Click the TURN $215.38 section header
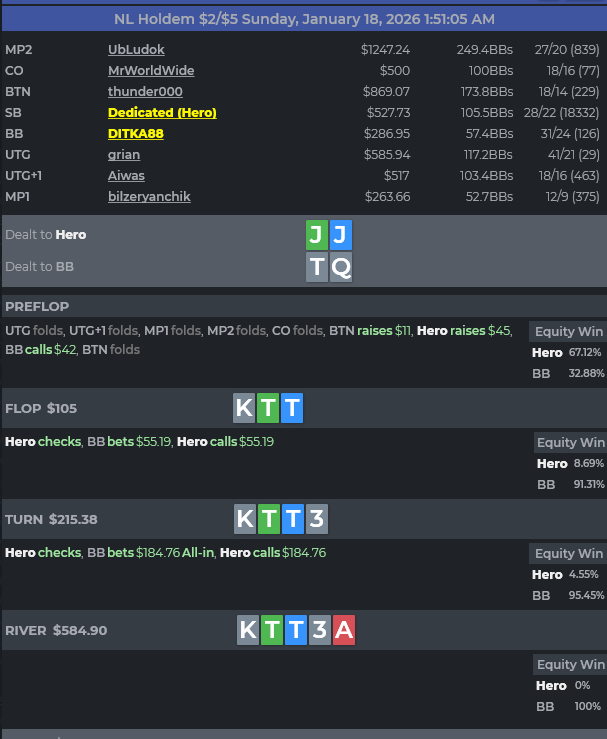 coord(51,519)
